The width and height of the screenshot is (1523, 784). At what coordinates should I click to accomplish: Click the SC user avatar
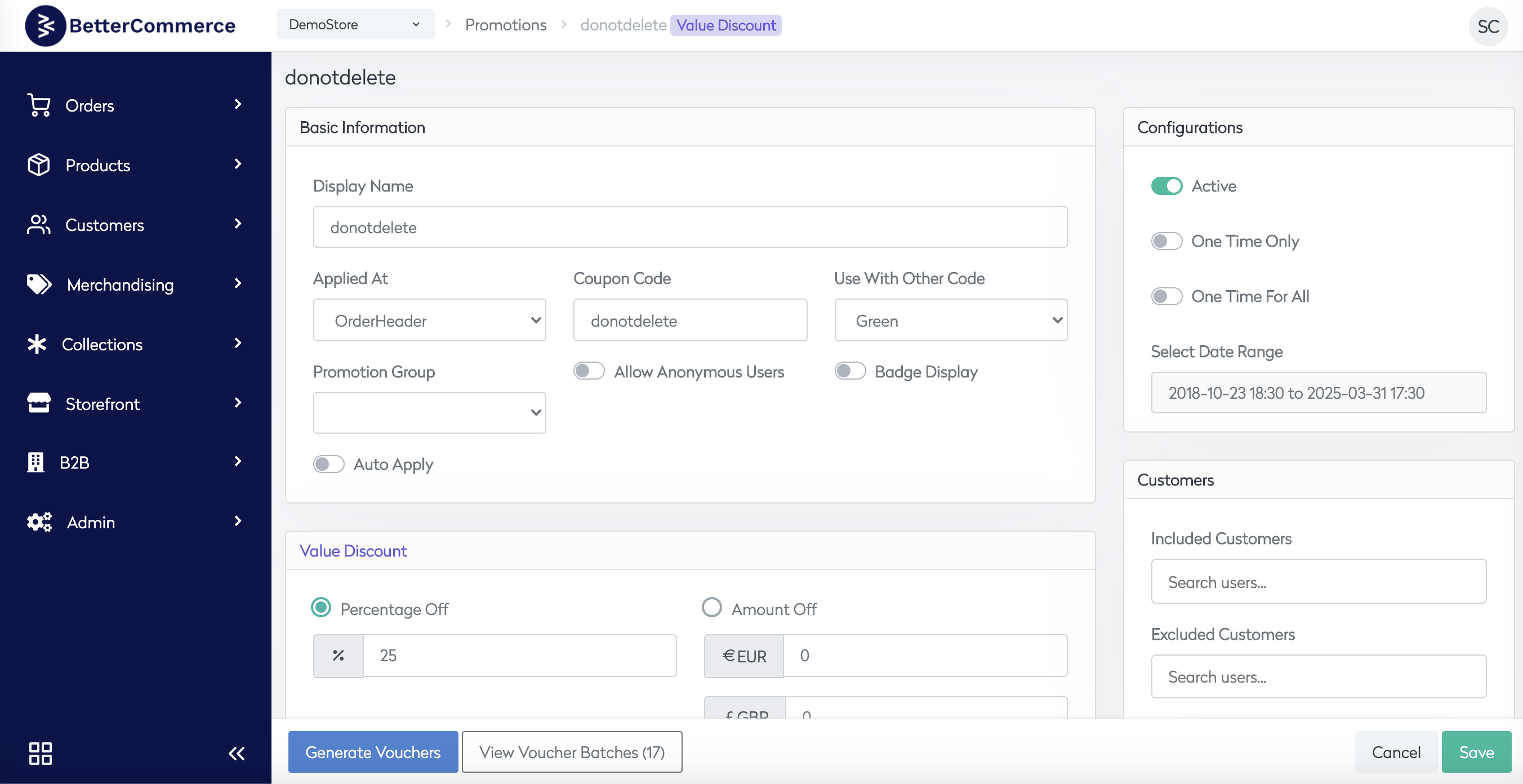point(1488,26)
